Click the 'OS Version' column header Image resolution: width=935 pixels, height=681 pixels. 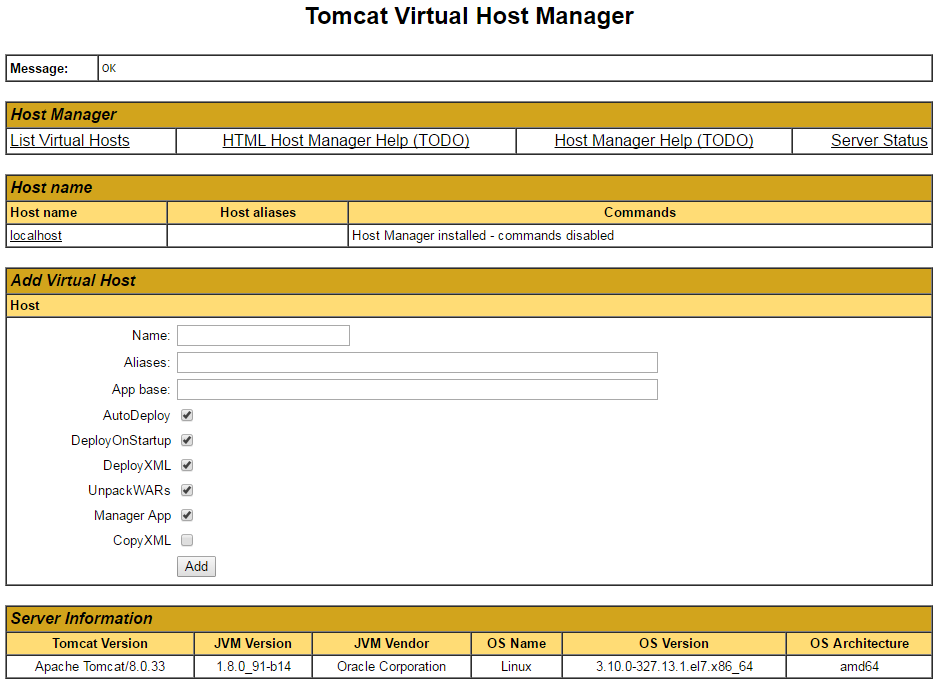tap(674, 643)
